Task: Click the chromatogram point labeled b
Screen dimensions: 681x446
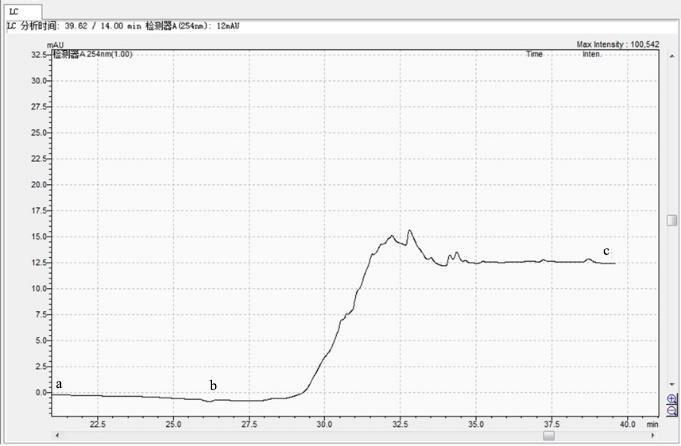Action: click(x=212, y=400)
